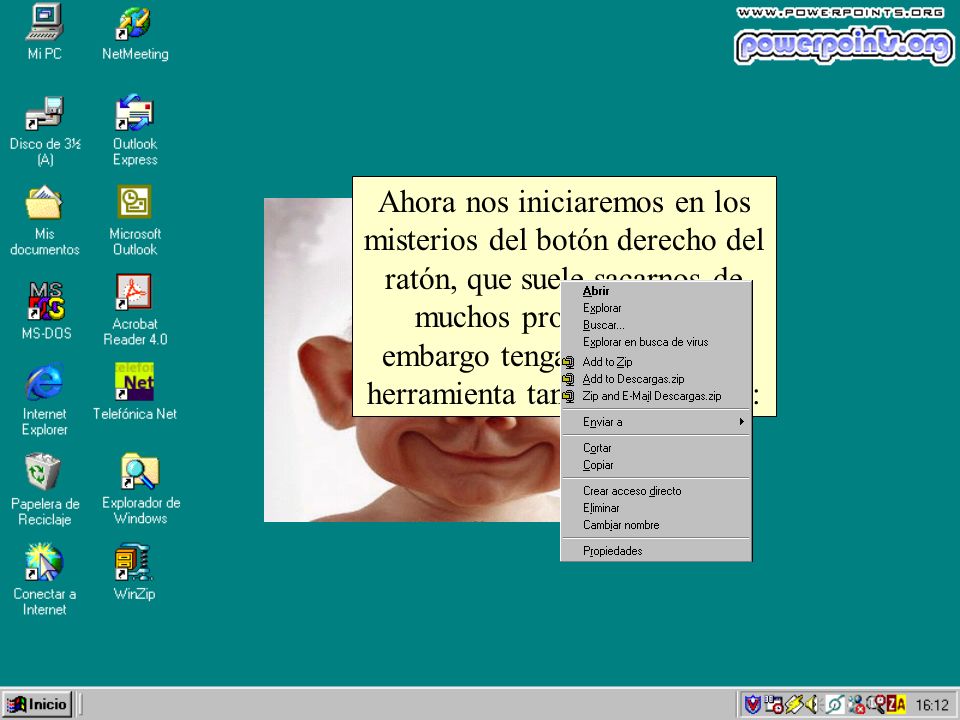Open the Inicio start menu
960x720 pixels.
click(x=37, y=704)
